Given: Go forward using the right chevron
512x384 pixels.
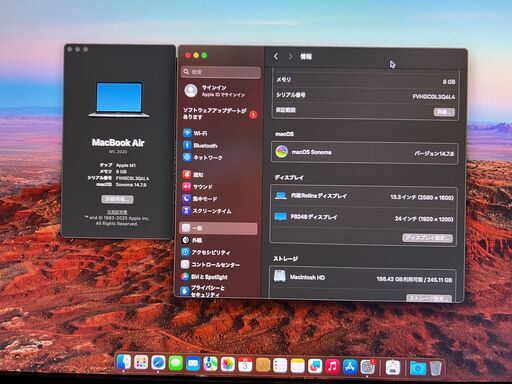Looking at the screenshot, I should coord(291,56).
